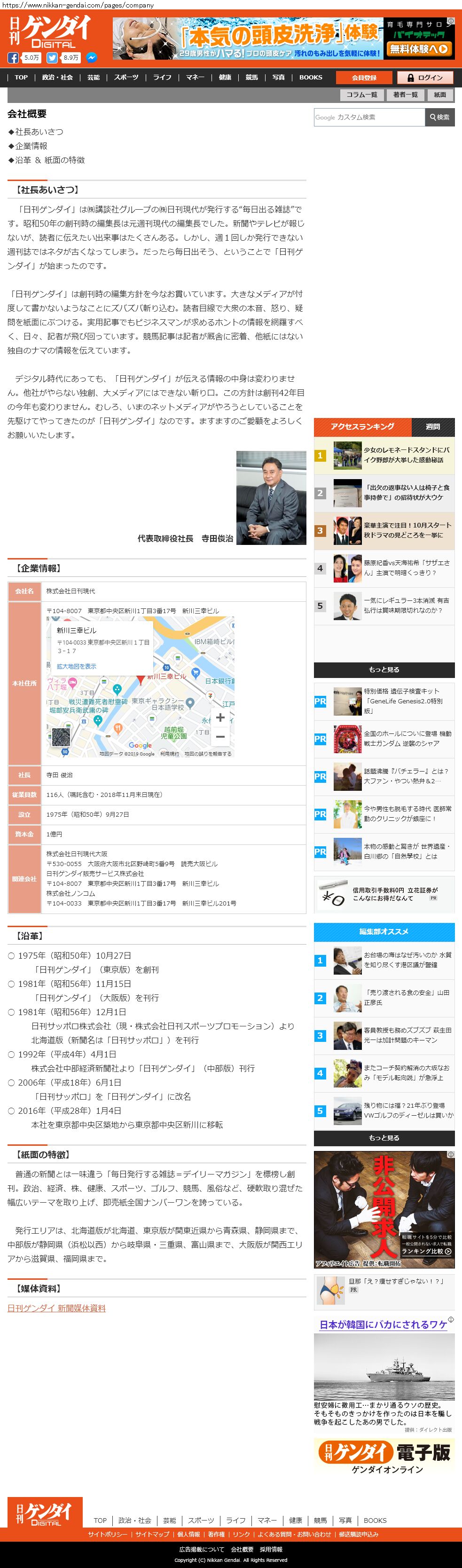Click 立花証券 信用取引手数料0円 ad
The width and height of the screenshot is (462, 1568).
pos(384,894)
